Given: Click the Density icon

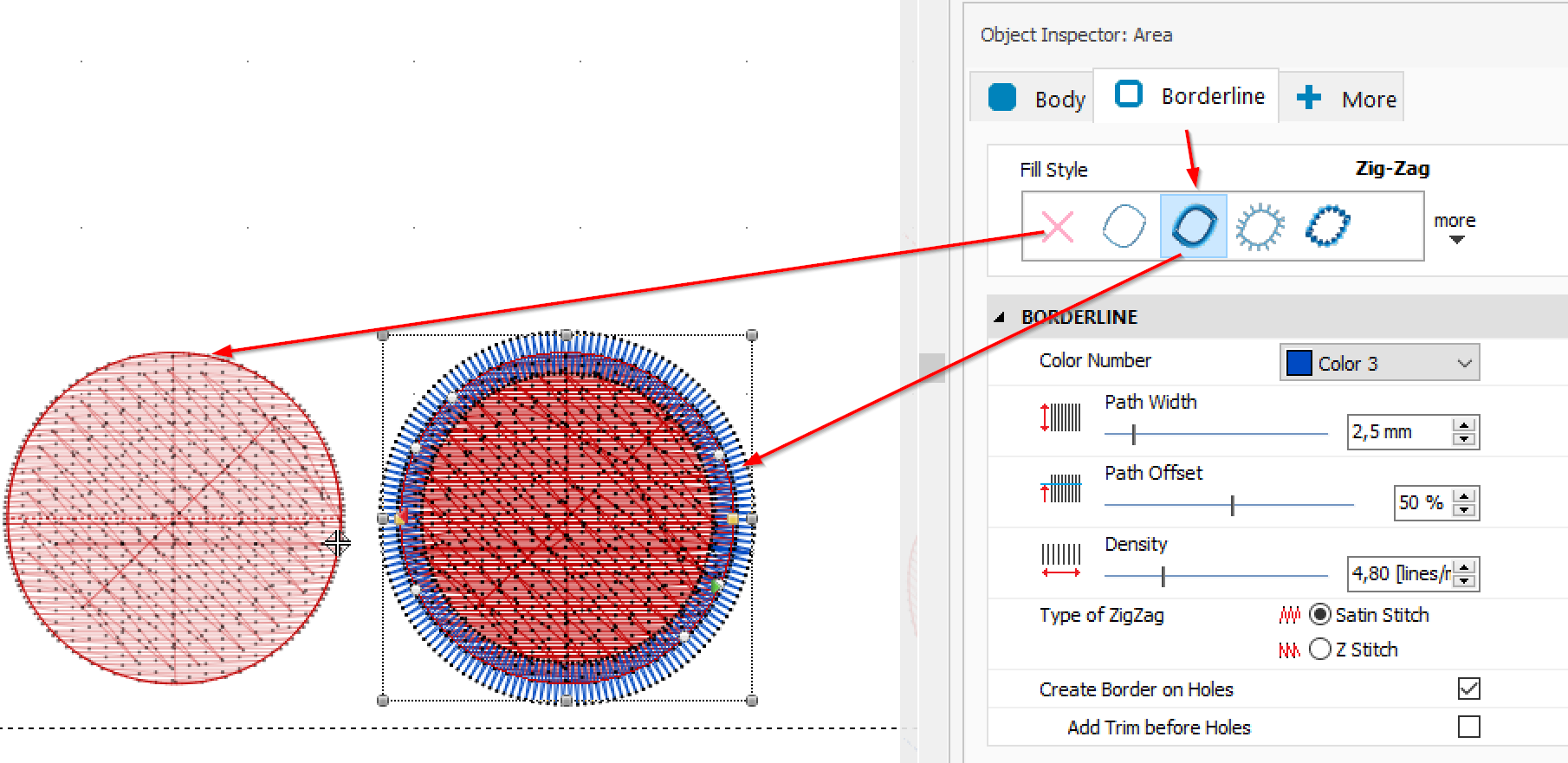Looking at the screenshot, I should click(x=1061, y=559).
